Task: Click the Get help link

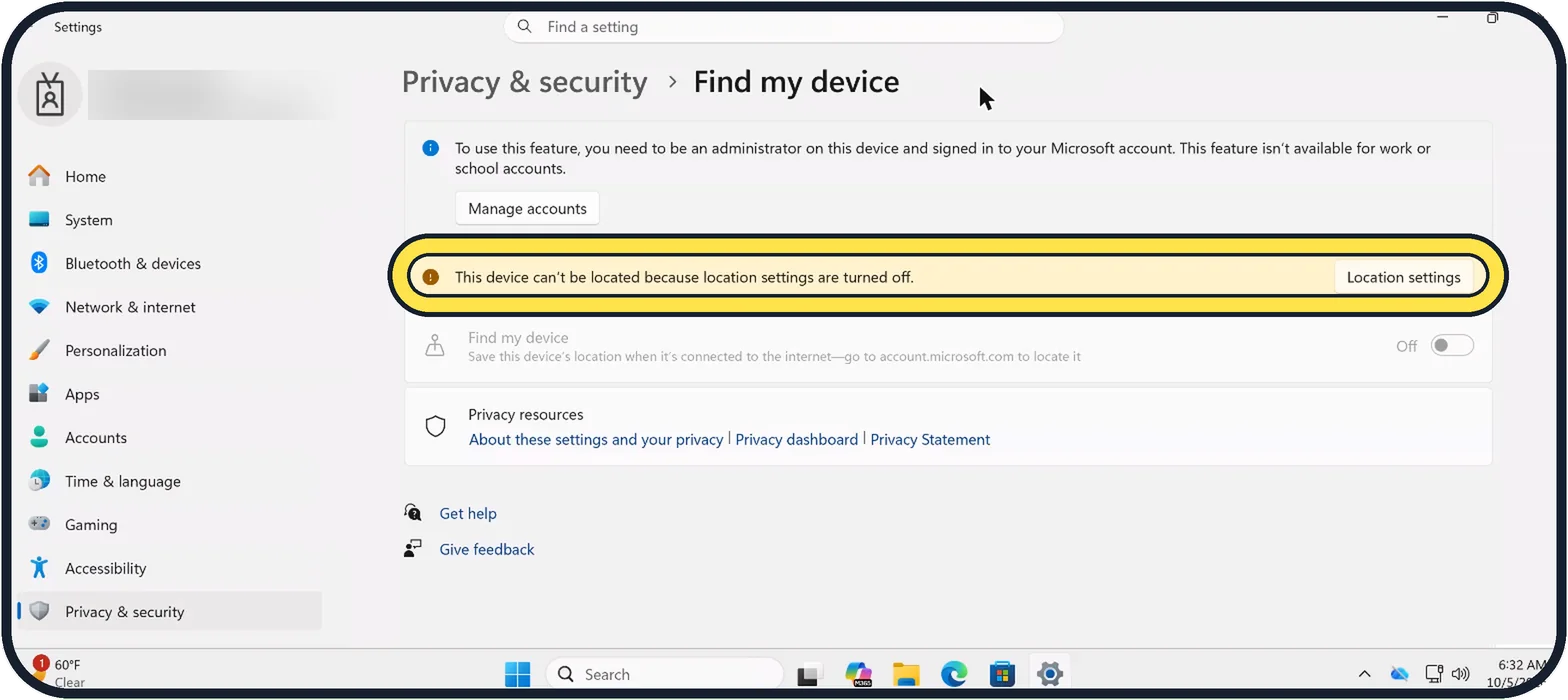Action: pos(468,513)
